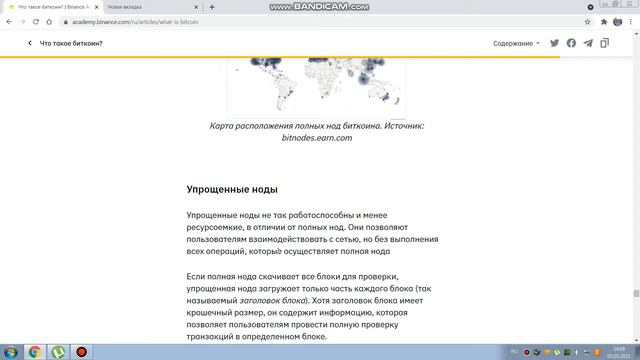Close the 'Что такое биткоин?' tab
This screenshot has width=640, height=360.
click(97, 7)
